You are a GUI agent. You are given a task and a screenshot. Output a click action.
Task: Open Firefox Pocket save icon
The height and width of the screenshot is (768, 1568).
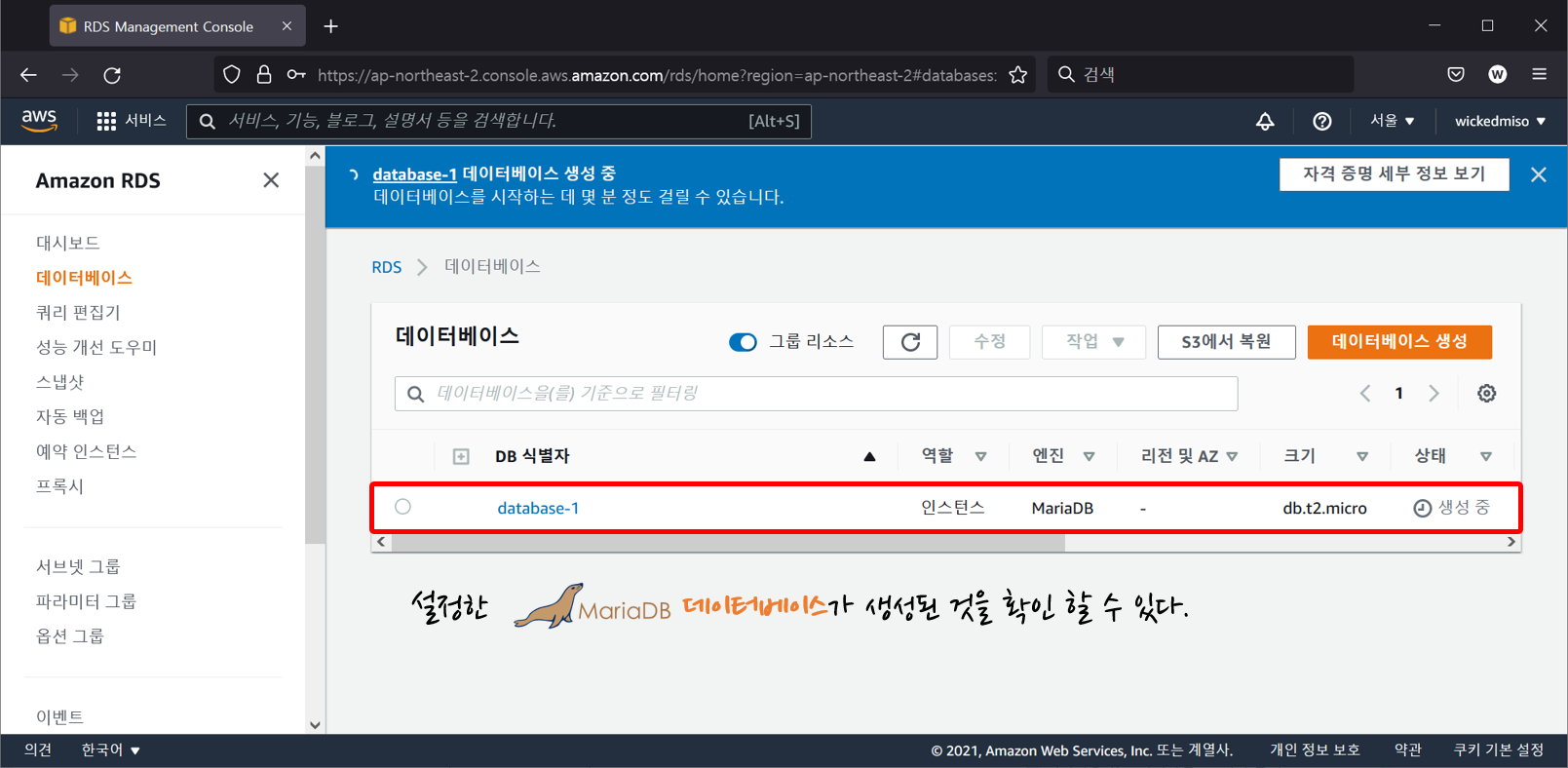(x=1456, y=74)
